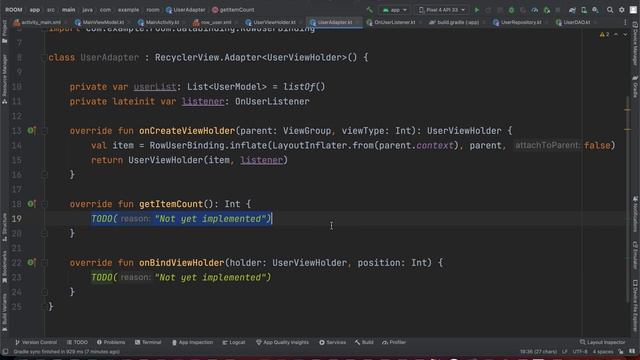Click the UserAdapter breadcrumb in navigation bar
This screenshot has width=640, height=360.
[186, 10]
